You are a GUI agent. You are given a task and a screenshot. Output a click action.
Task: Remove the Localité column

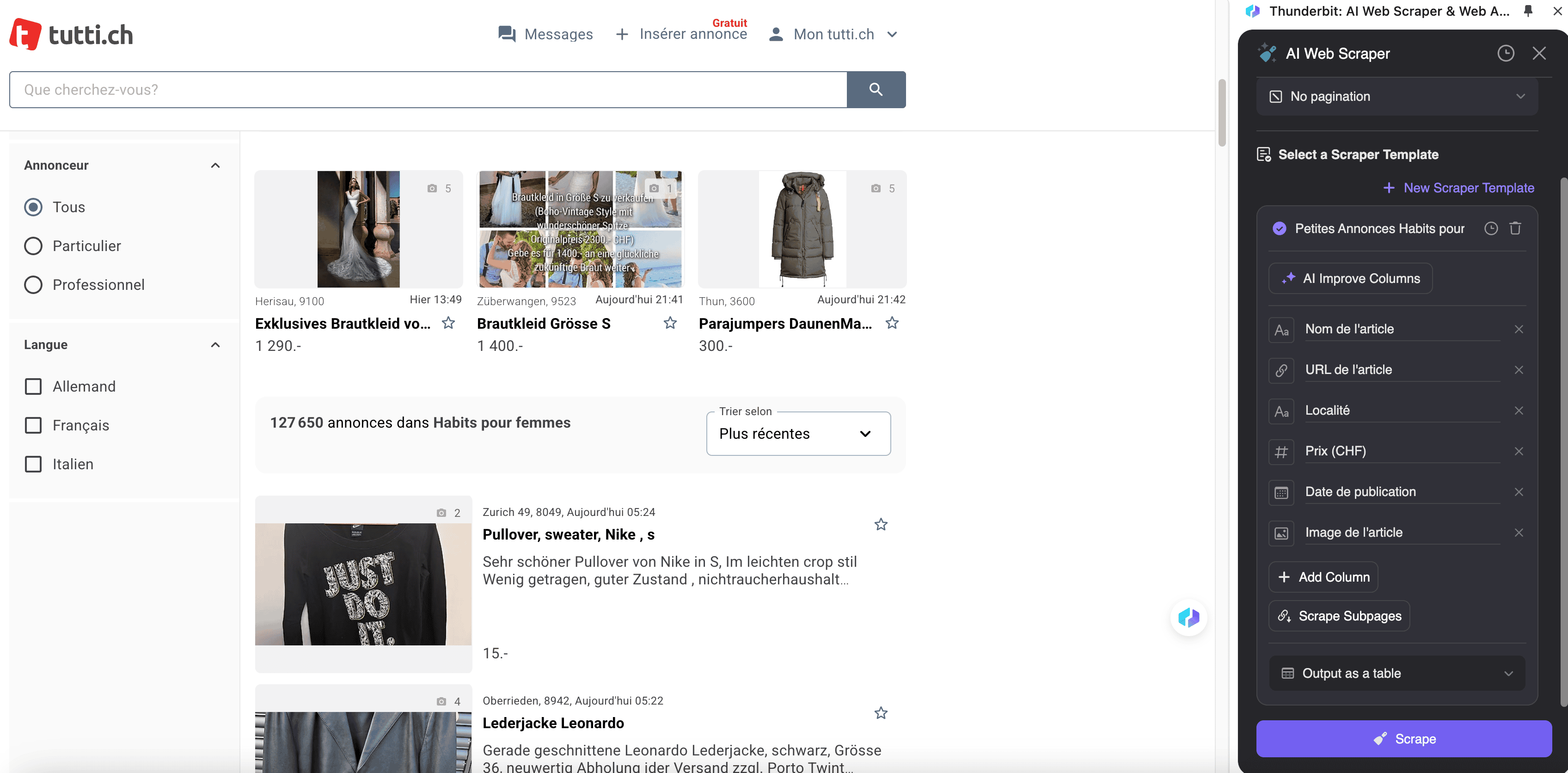pos(1519,411)
